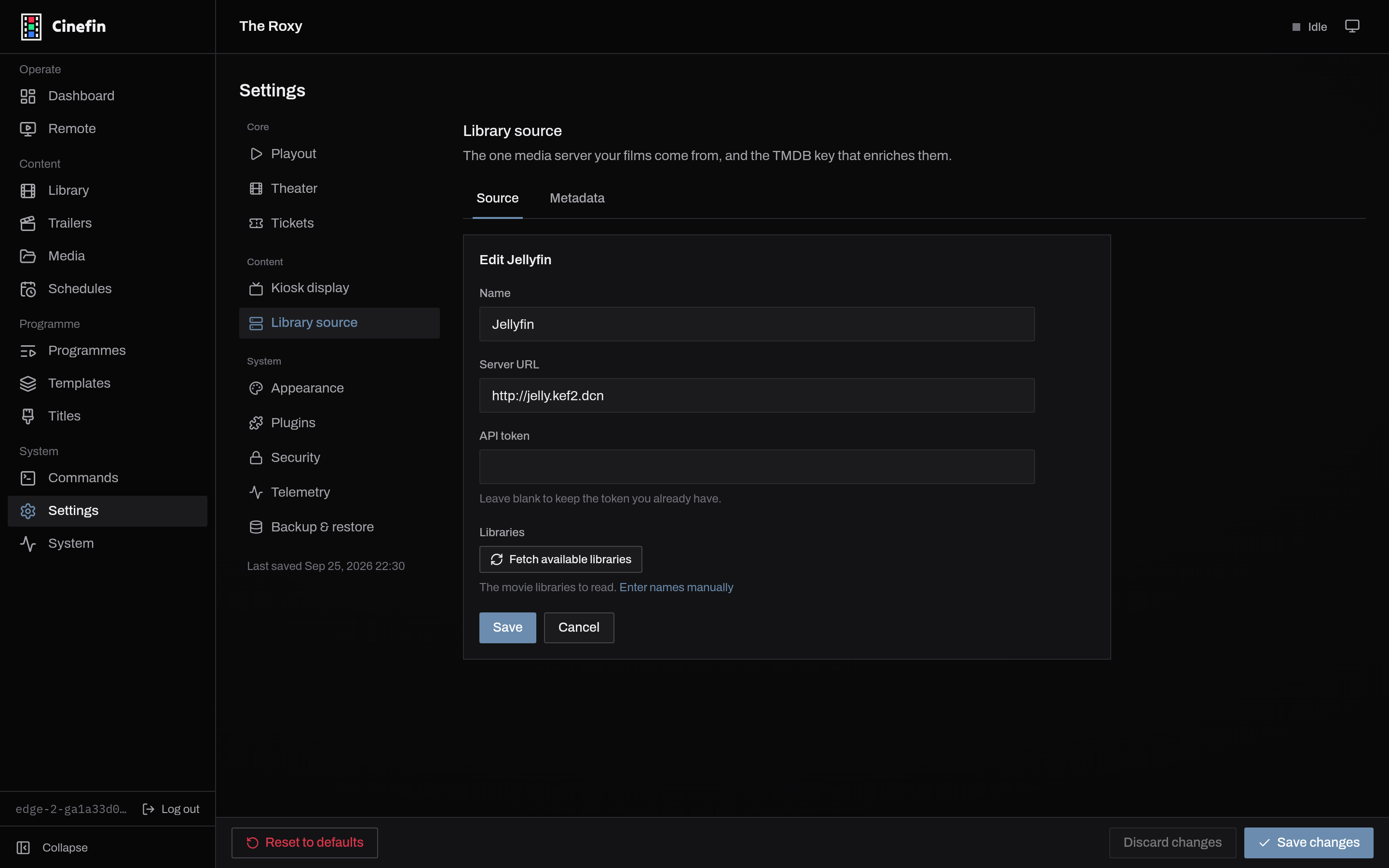
Task: Click the Idle status indicator
Action: tap(1309, 27)
